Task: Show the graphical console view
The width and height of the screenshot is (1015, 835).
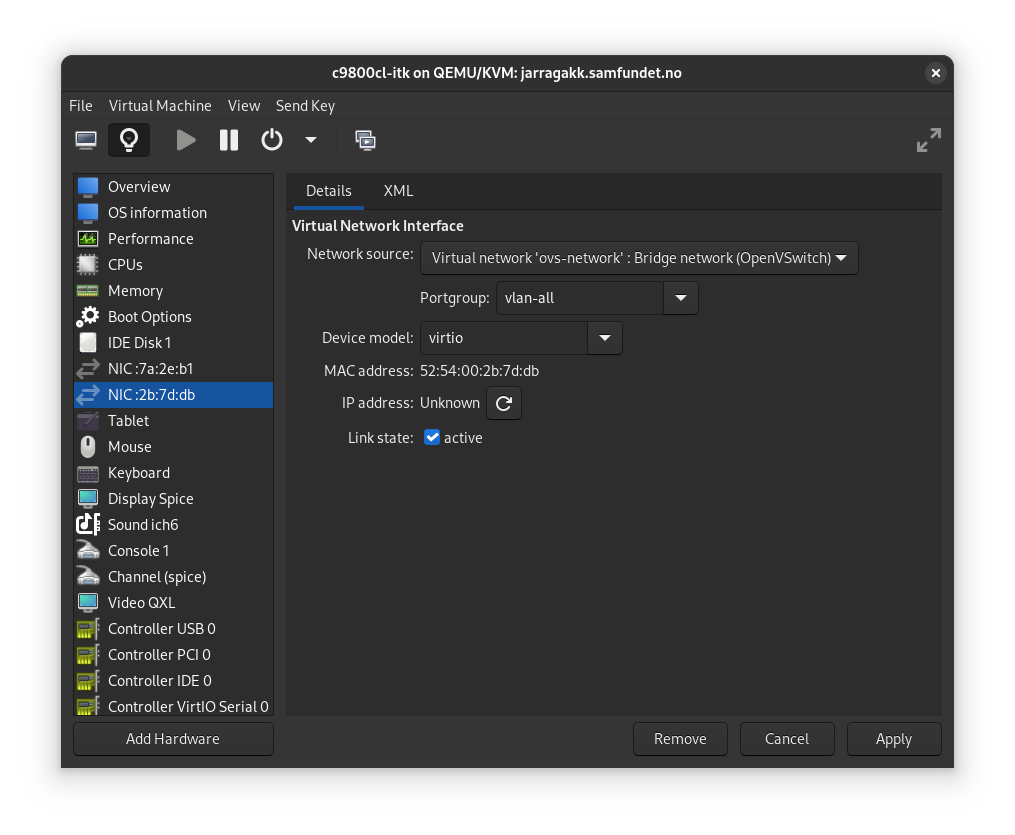Action: coord(86,140)
